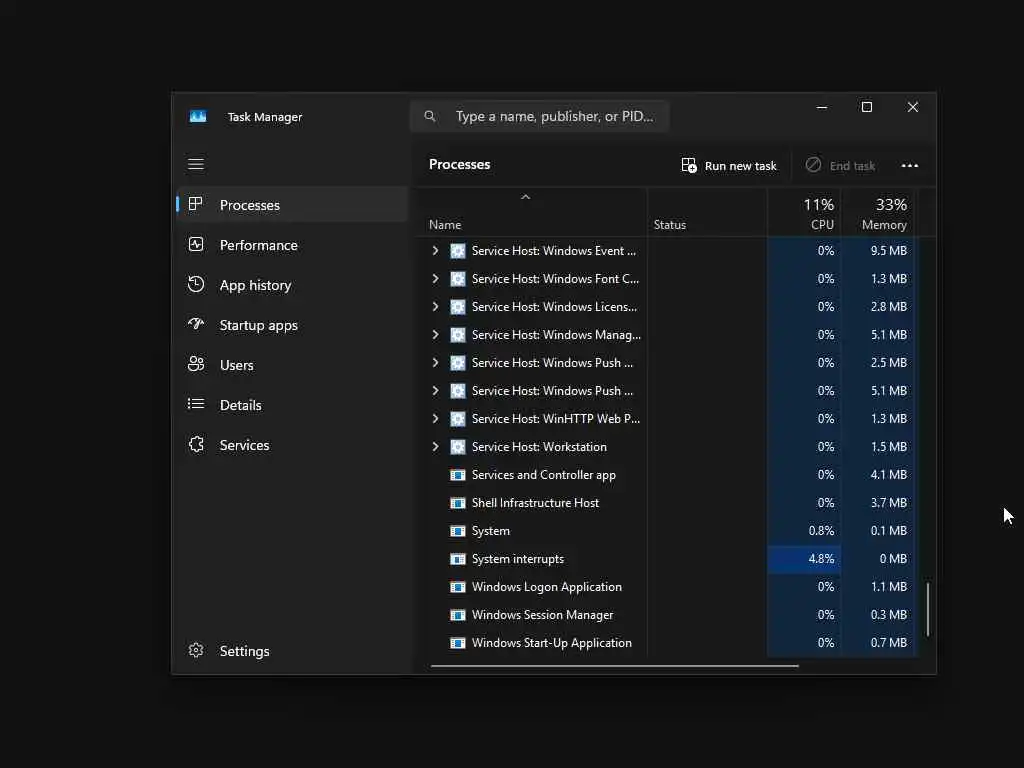Click the horizontal scrollbar at bottom

(615, 666)
